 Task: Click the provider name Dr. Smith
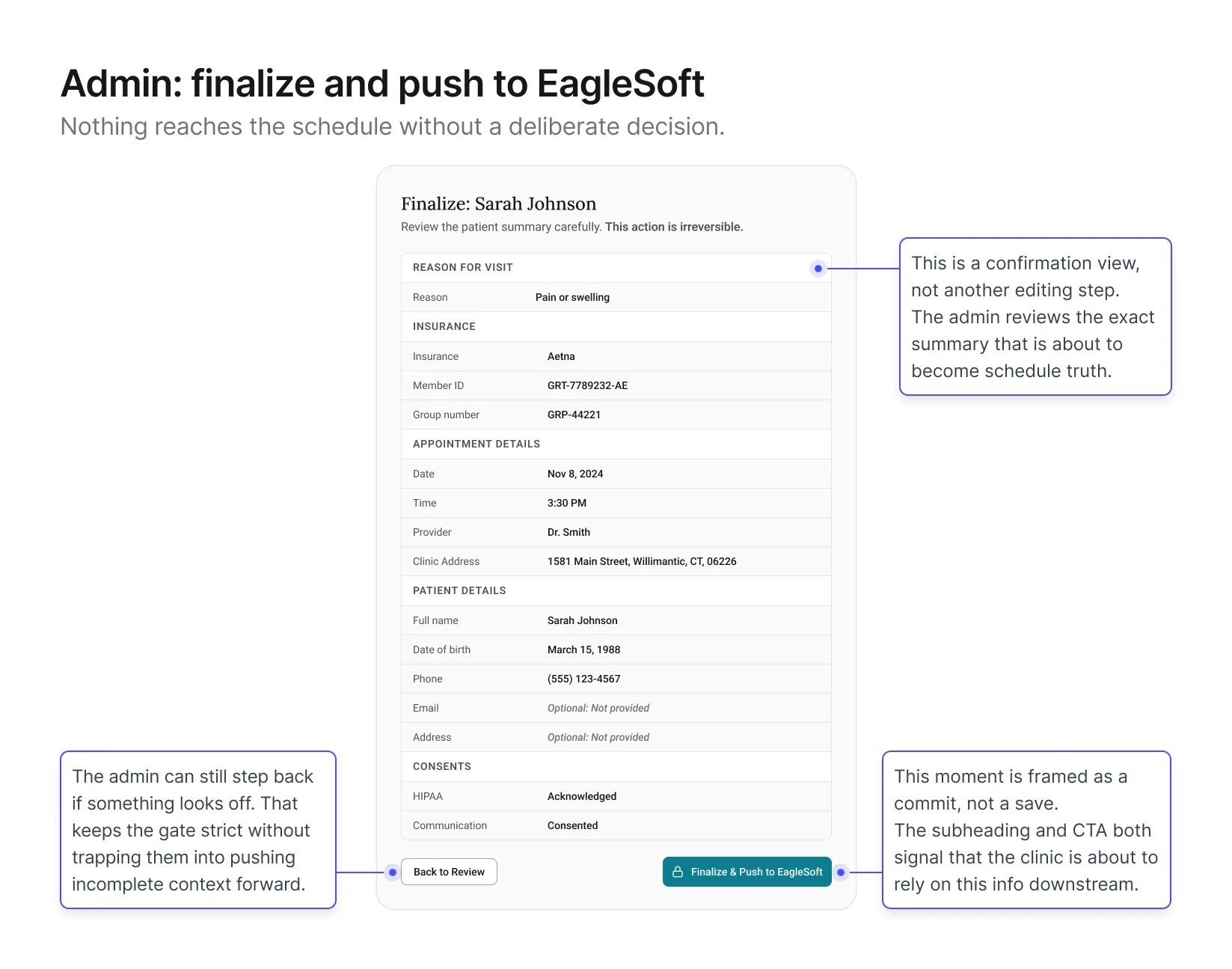[569, 533]
